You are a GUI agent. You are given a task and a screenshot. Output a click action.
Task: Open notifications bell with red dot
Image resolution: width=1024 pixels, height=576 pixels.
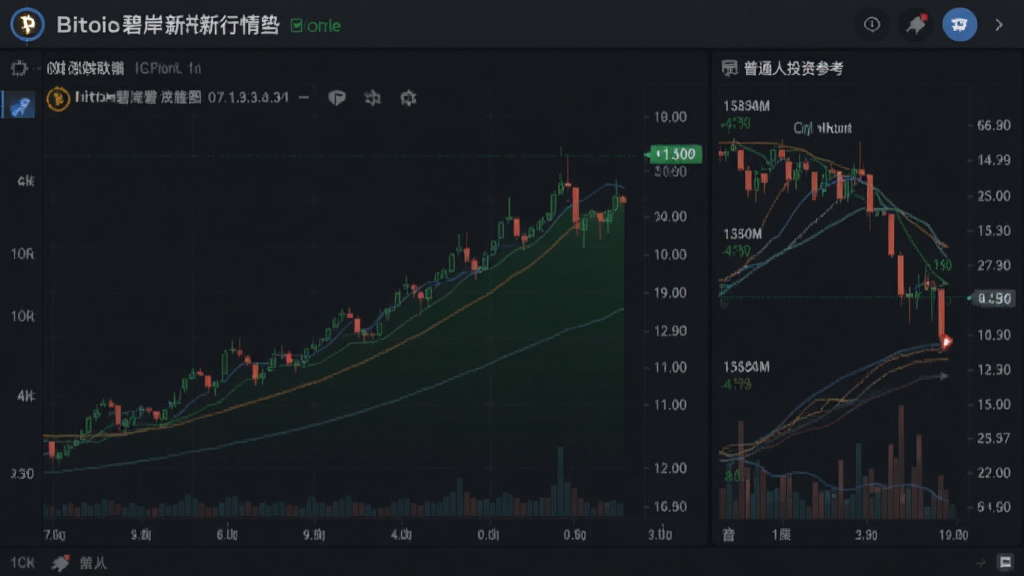[916, 25]
